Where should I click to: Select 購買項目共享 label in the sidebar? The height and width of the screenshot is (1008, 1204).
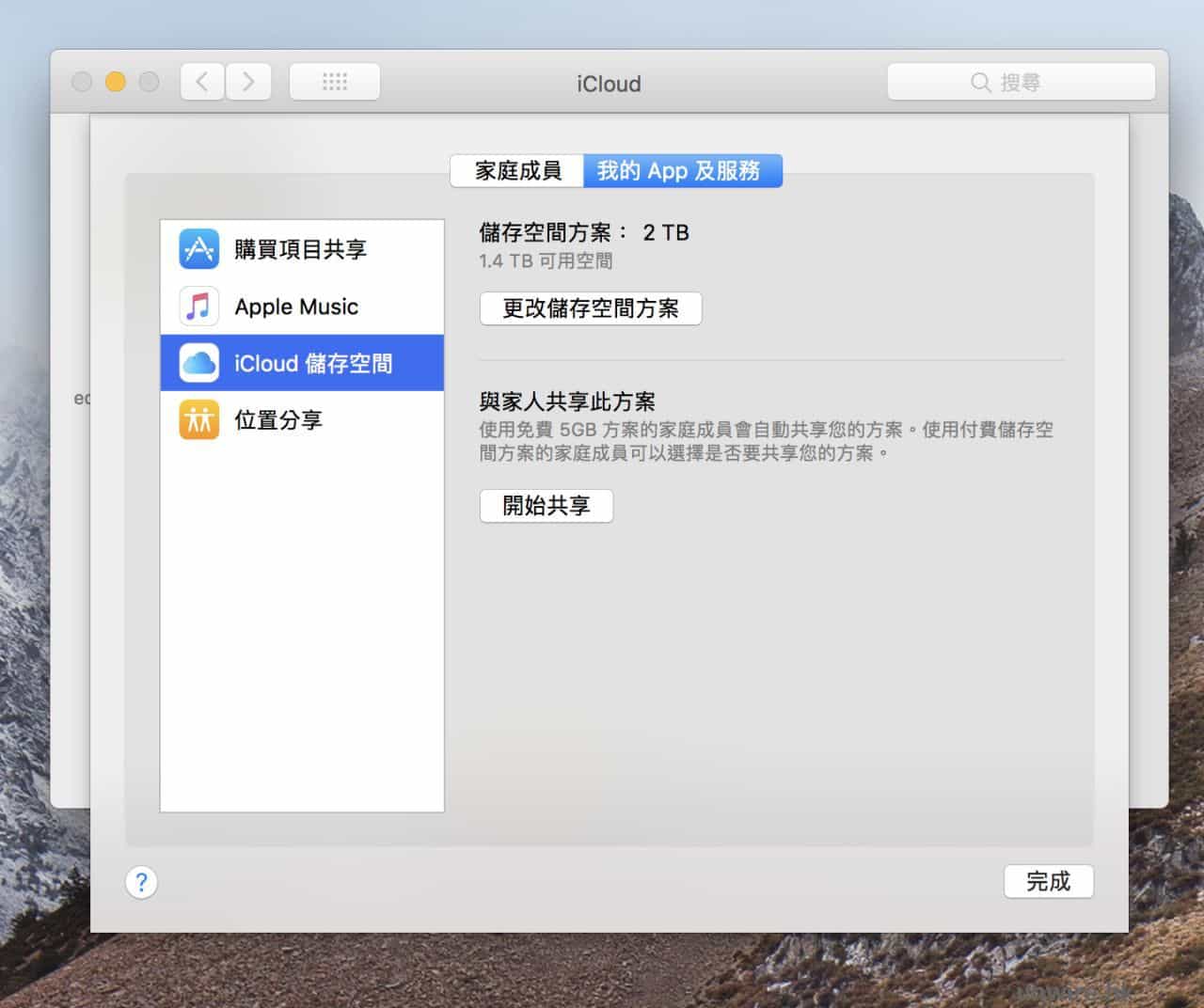coord(300,249)
